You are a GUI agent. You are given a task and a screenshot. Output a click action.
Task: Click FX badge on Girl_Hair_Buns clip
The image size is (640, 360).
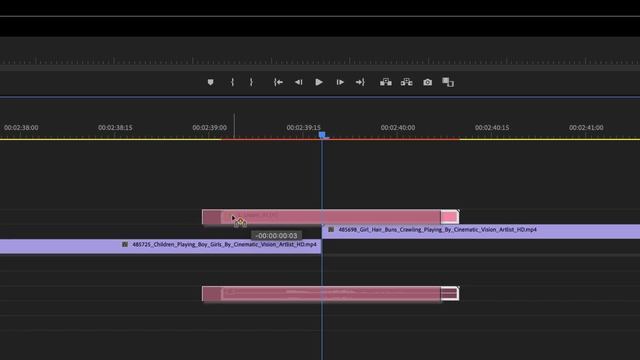point(331,230)
